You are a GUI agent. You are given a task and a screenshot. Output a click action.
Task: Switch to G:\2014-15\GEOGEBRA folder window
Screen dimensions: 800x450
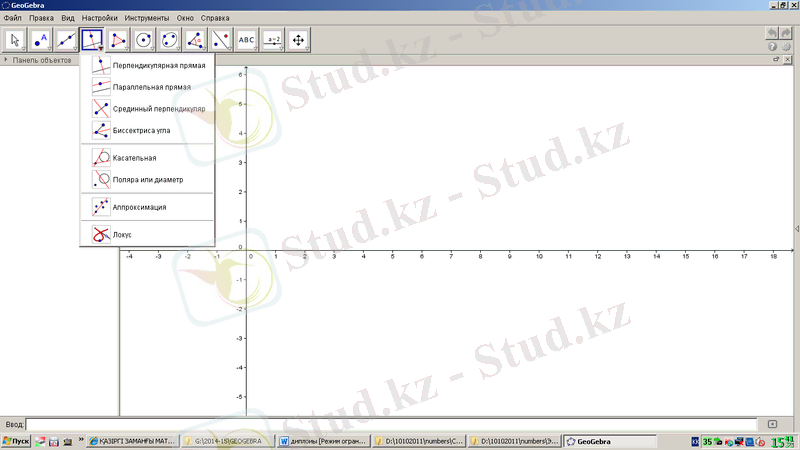point(228,441)
